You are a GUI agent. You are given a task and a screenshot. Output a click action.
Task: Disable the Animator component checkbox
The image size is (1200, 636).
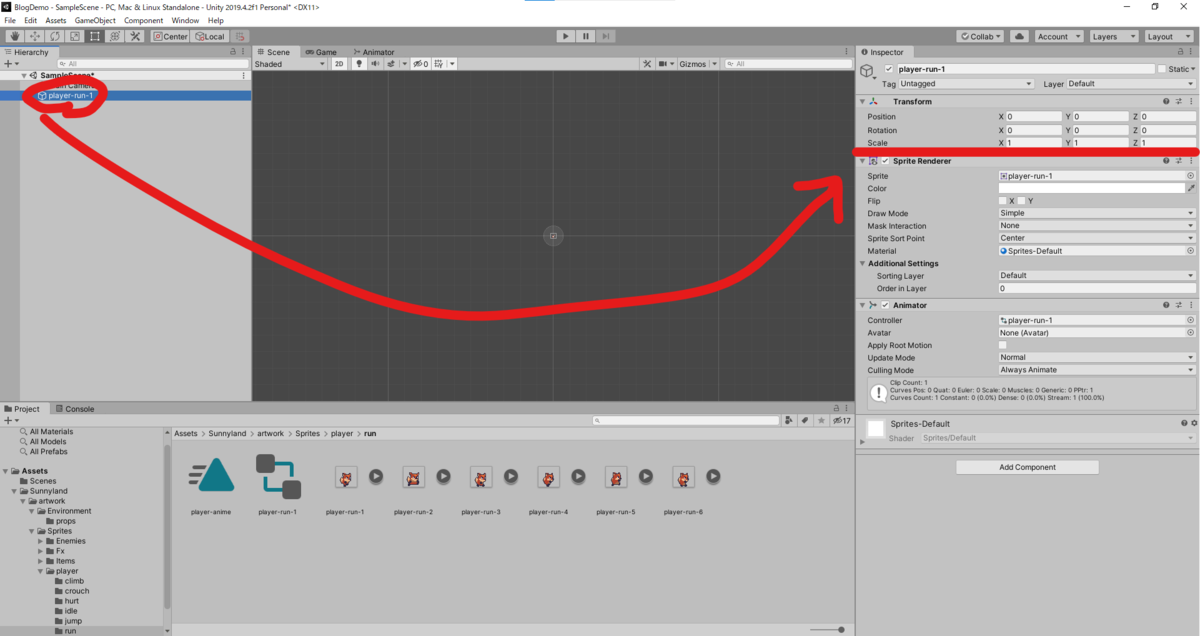pyautogui.click(x=885, y=304)
